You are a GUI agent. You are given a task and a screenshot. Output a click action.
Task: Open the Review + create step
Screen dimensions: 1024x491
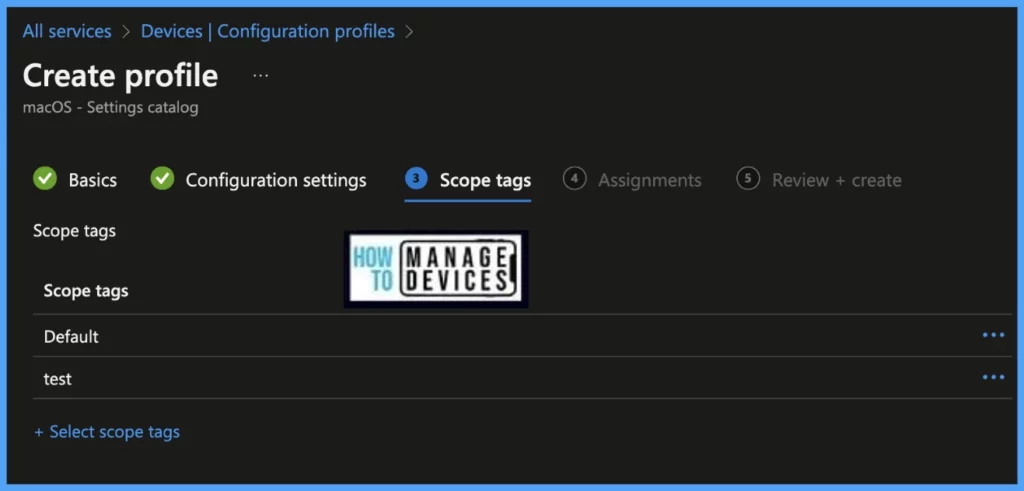pos(836,181)
